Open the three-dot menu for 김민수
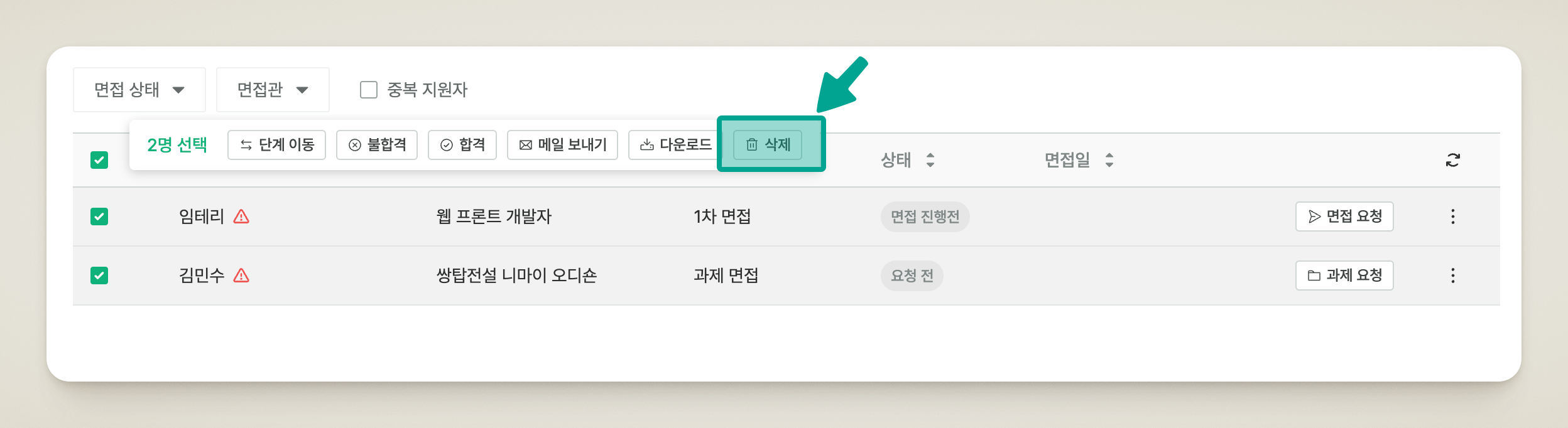 tap(1452, 276)
